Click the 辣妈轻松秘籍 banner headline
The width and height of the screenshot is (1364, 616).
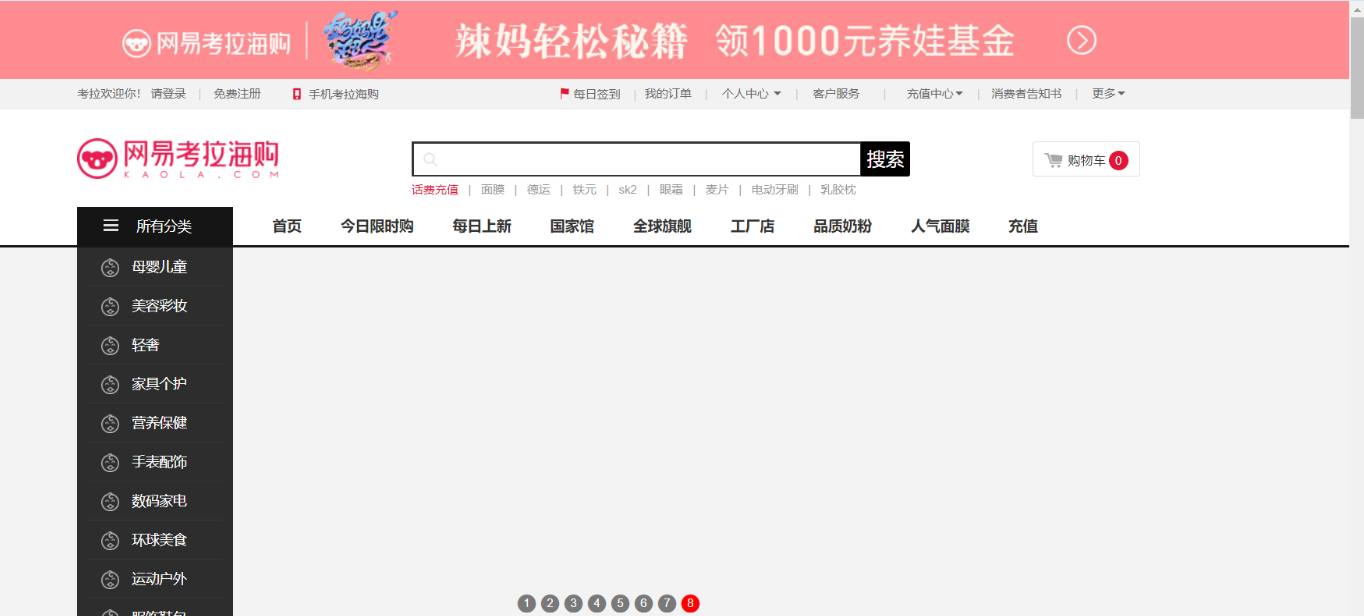click(572, 41)
